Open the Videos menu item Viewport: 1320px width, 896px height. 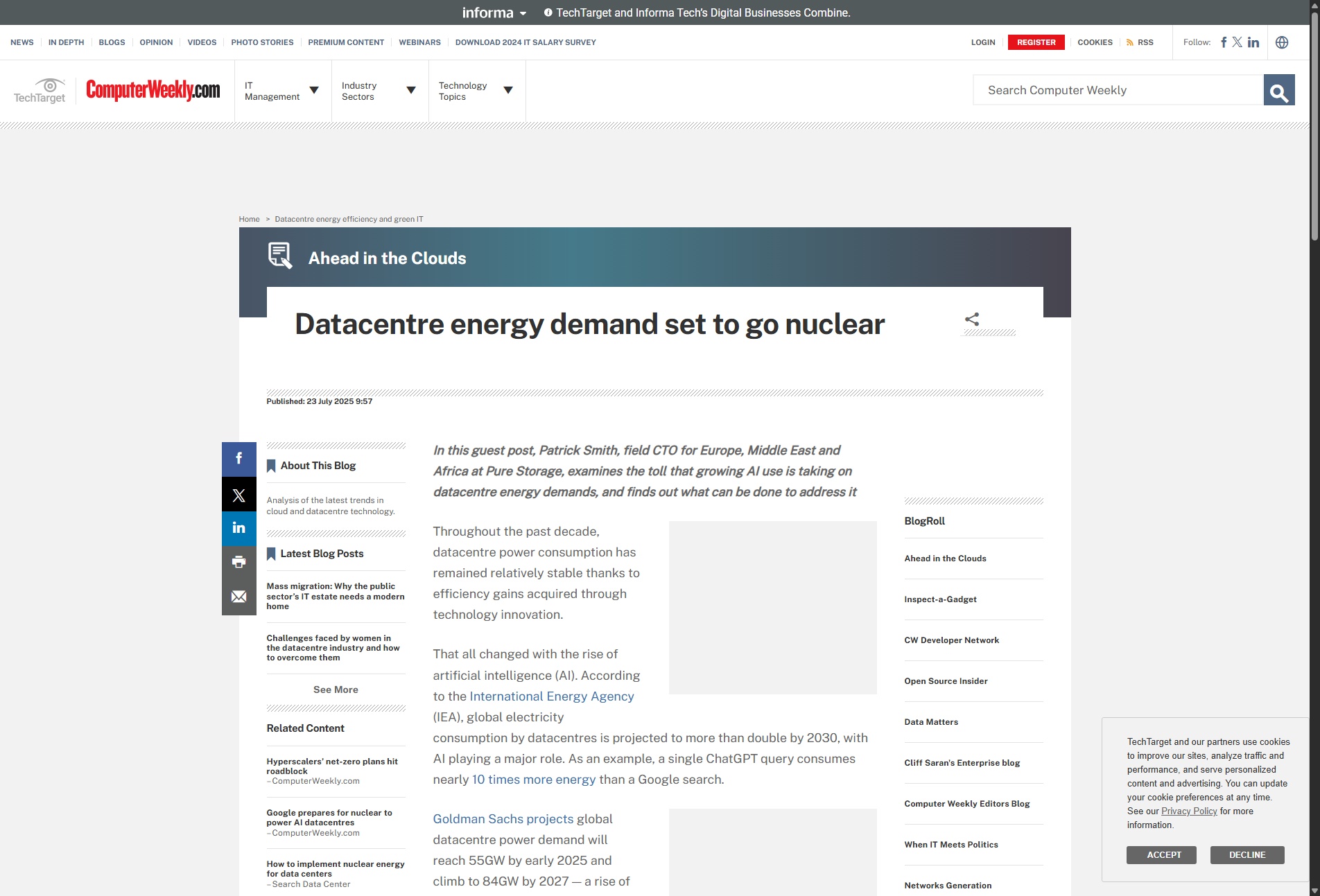pyautogui.click(x=202, y=42)
